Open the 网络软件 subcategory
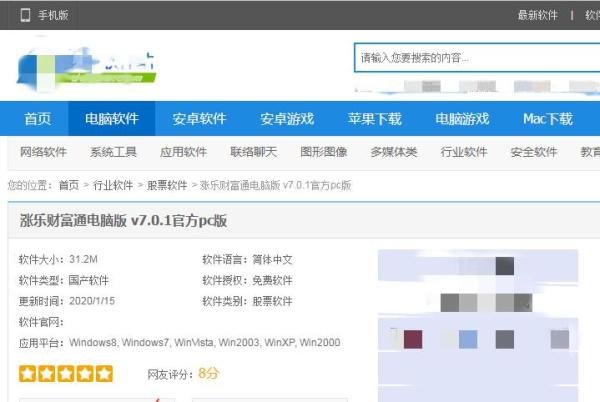Image resolution: width=600 pixels, height=402 pixels. click(x=43, y=152)
